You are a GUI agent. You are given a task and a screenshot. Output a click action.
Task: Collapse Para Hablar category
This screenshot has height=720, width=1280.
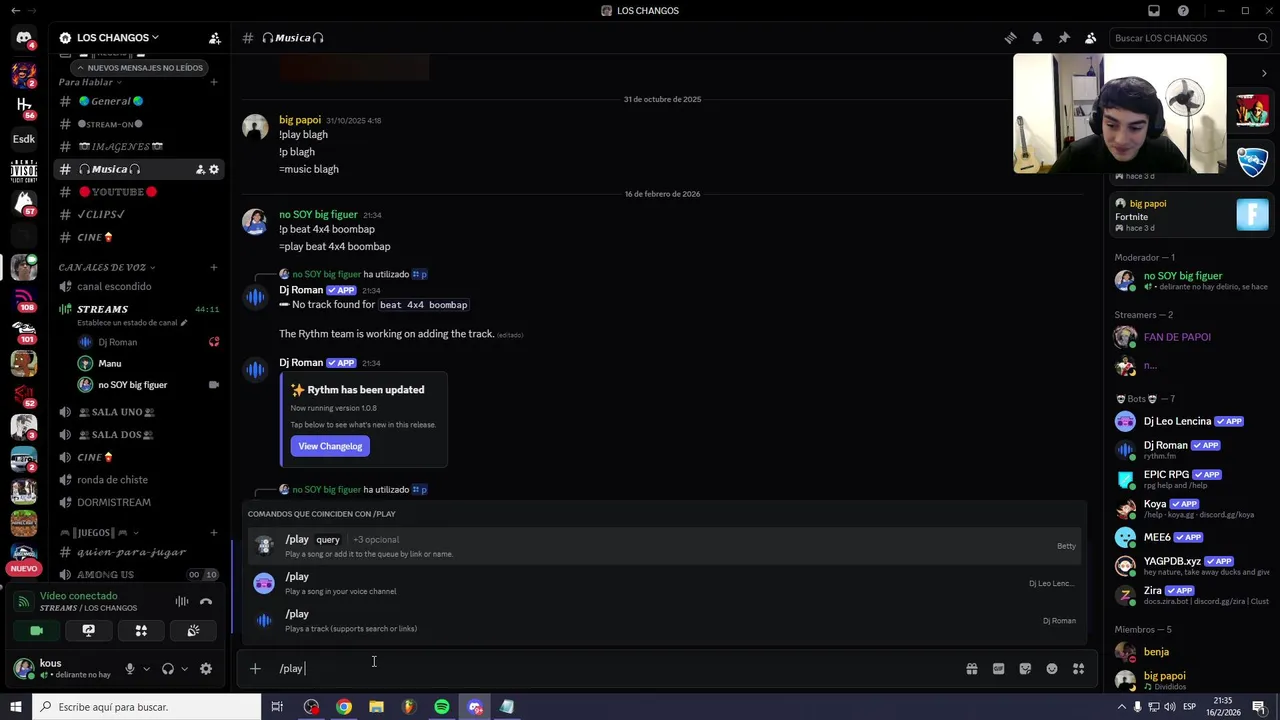pyautogui.click(x=90, y=82)
